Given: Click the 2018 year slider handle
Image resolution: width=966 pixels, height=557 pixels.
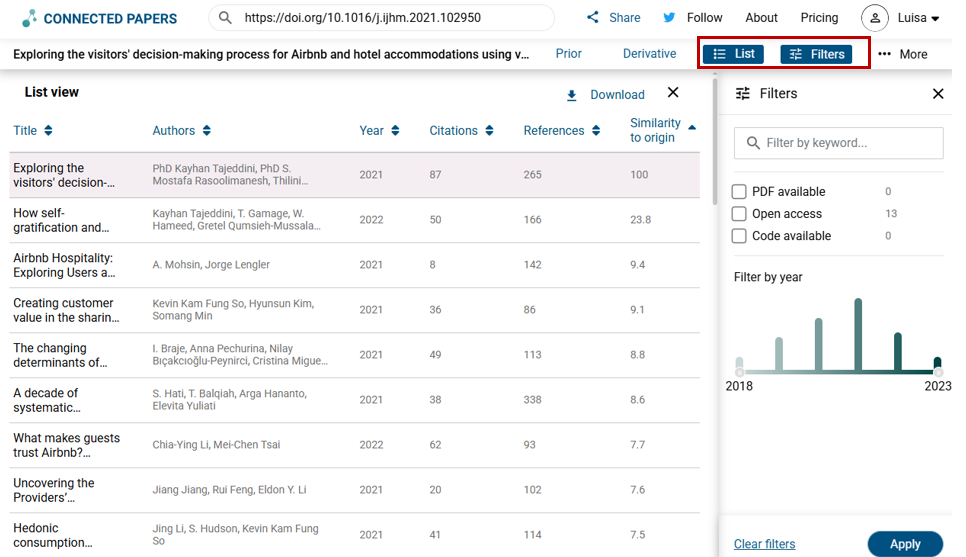Looking at the screenshot, I should point(740,372).
